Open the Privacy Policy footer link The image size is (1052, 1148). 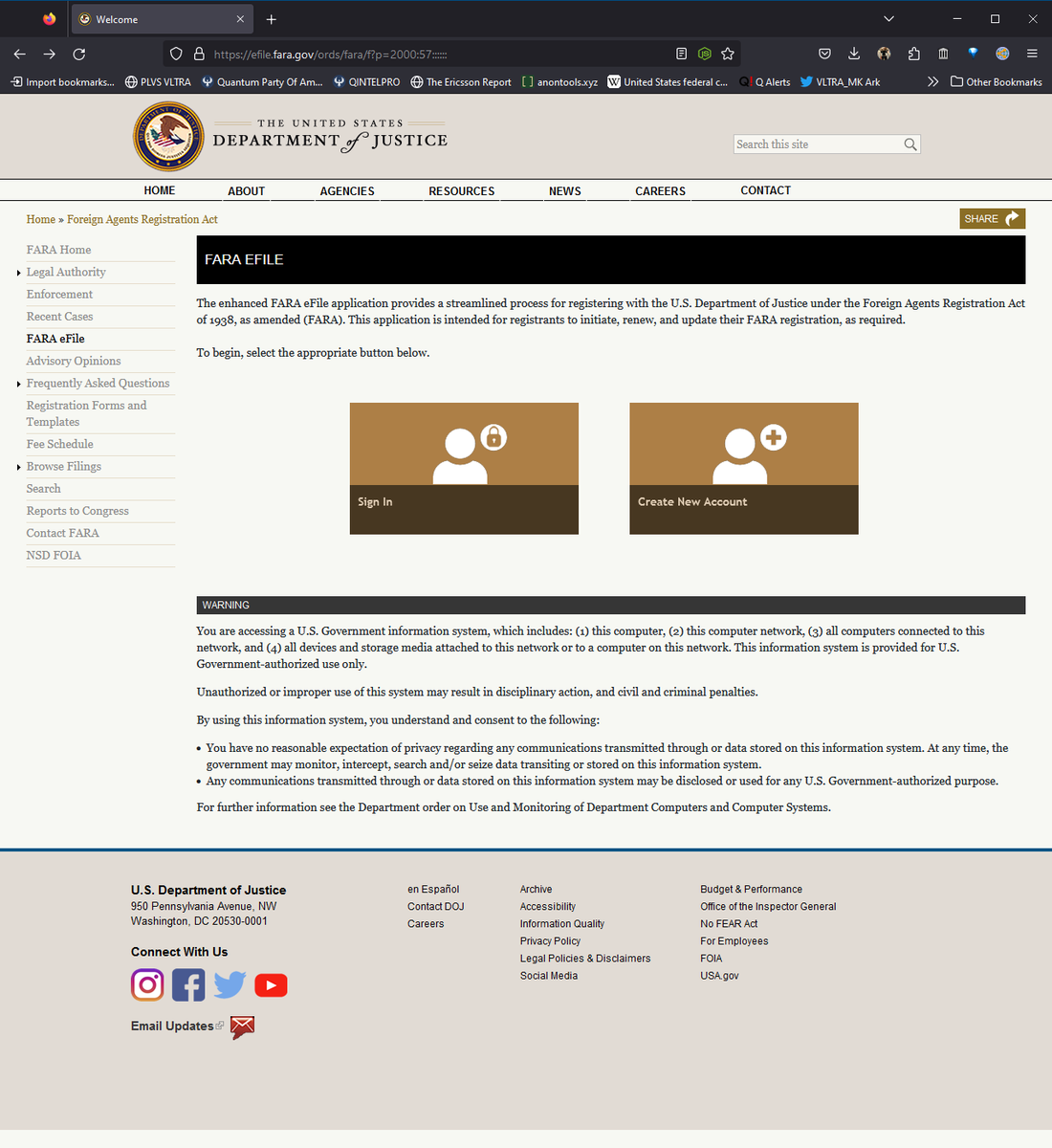pyautogui.click(x=550, y=941)
